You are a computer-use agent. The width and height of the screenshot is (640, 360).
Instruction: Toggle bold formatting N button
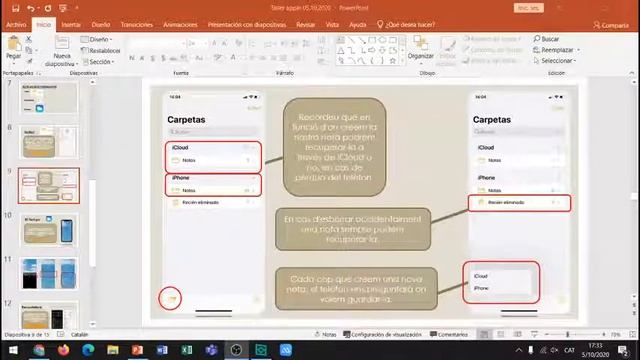click(132, 58)
